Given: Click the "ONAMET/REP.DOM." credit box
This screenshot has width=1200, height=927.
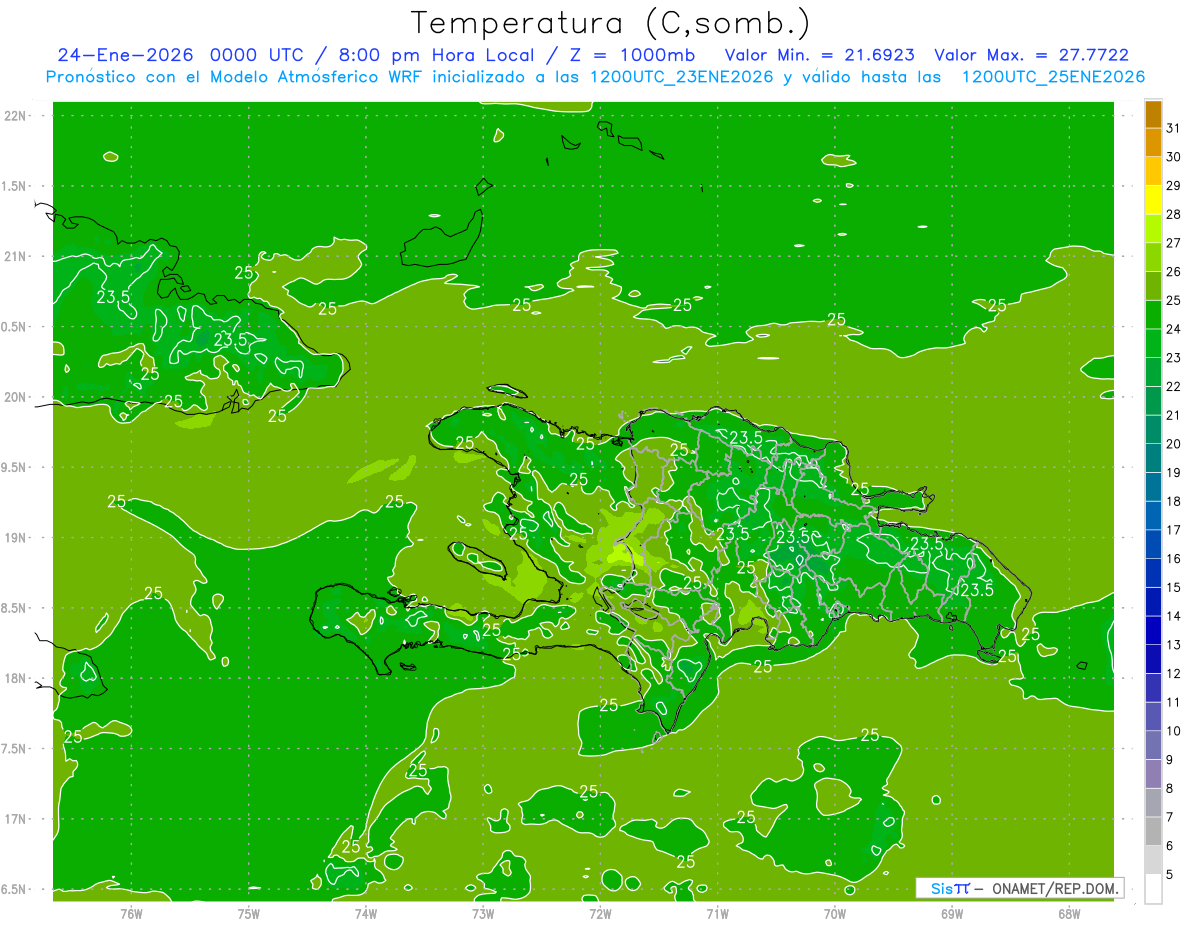Looking at the screenshot, I should coord(1019,888).
